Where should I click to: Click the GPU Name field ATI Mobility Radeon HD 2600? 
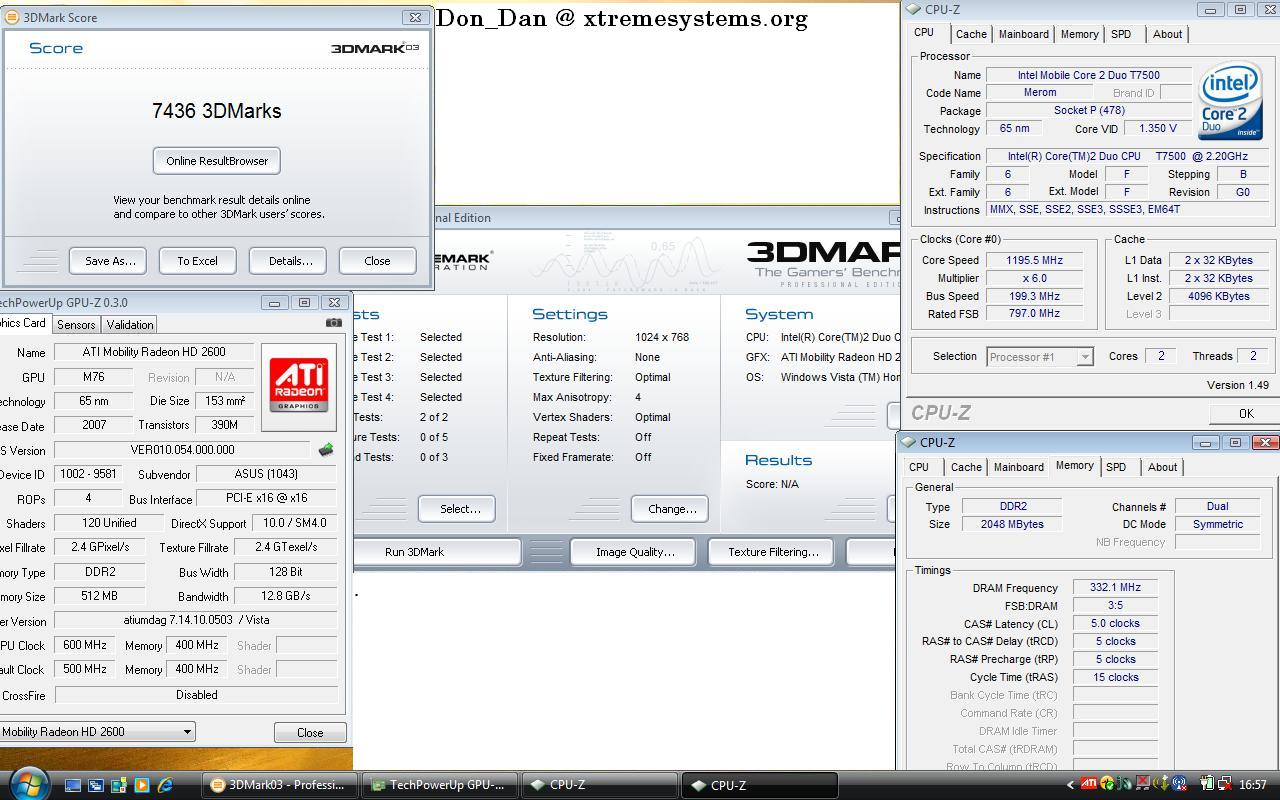pyautogui.click(x=153, y=352)
